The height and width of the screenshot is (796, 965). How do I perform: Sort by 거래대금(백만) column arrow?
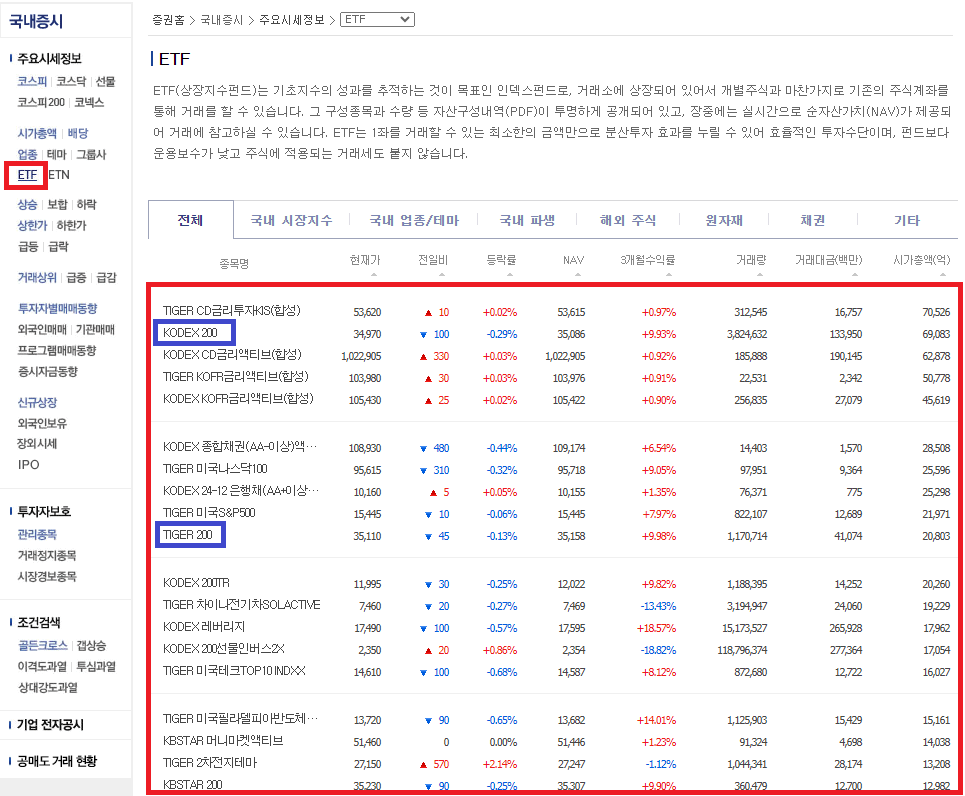(x=855, y=275)
